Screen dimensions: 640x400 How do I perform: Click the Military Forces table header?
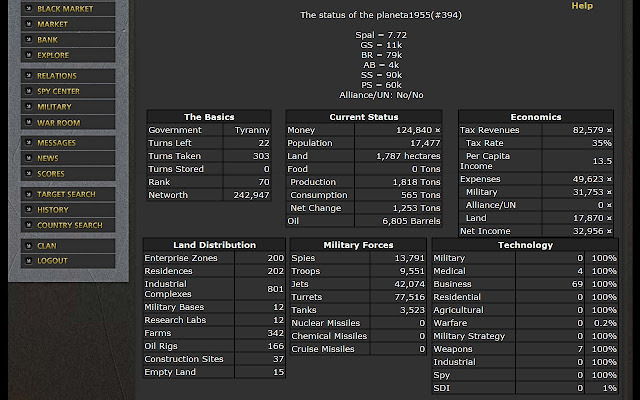coord(358,245)
